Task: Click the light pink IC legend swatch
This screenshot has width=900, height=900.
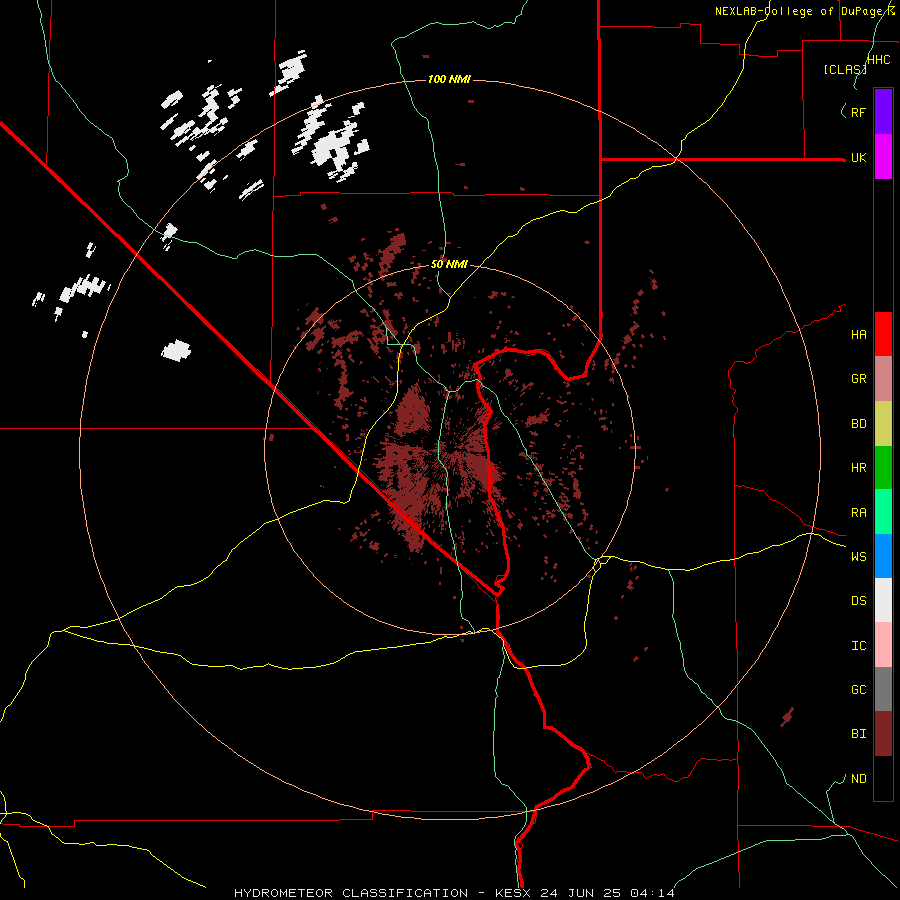Action: coord(883,645)
